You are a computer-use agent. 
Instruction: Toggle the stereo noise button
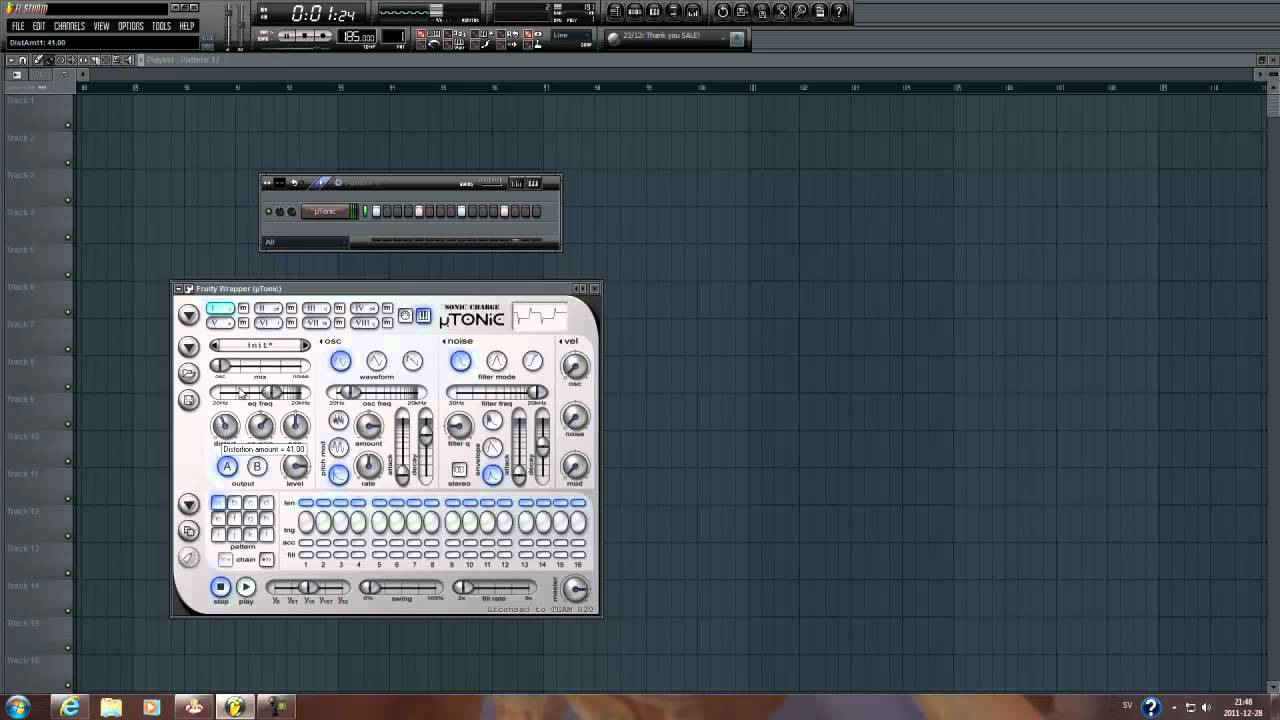[x=459, y=469]
